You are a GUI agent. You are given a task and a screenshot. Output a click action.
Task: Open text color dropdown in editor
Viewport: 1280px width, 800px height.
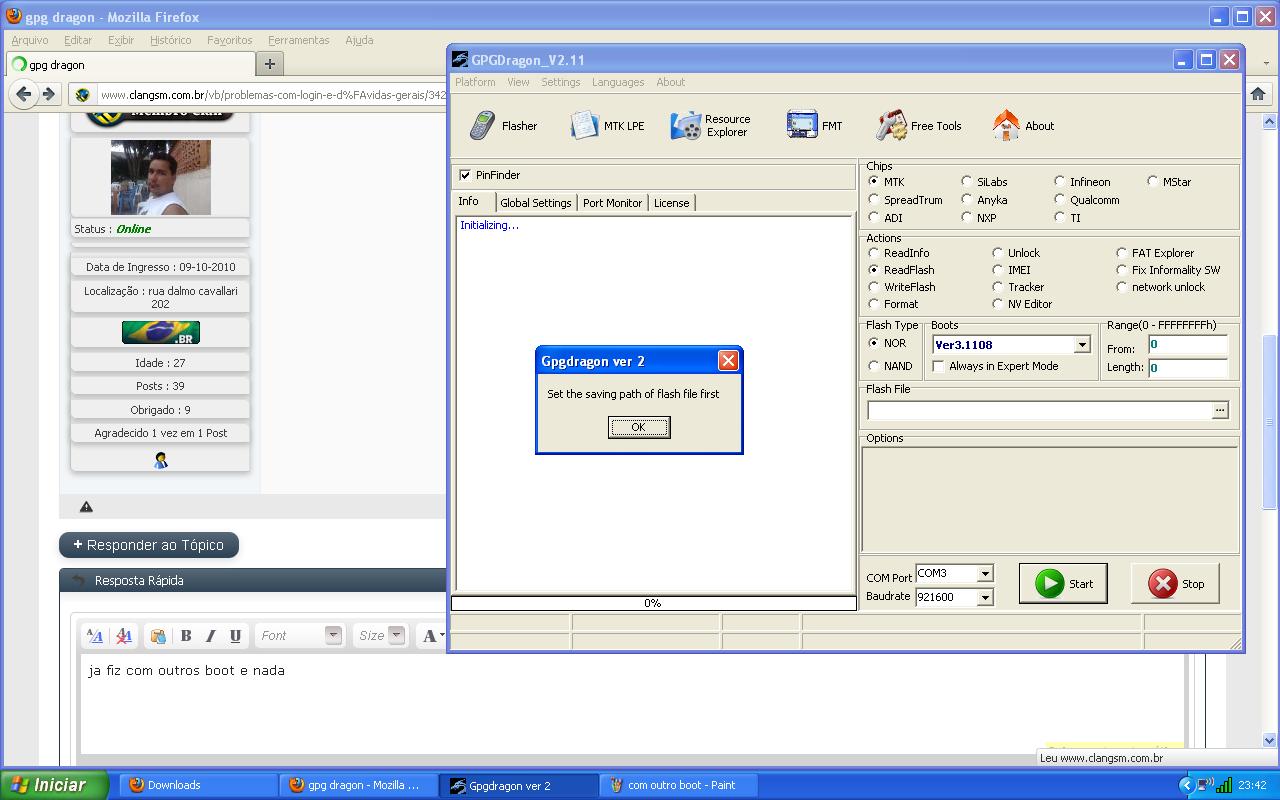pyautogui.click(x=433, y=635)
